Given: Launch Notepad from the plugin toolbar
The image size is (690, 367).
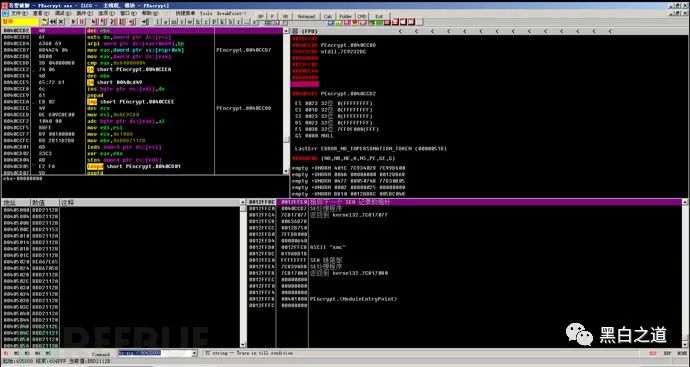Looking at the screenshot, I should 307,16.
